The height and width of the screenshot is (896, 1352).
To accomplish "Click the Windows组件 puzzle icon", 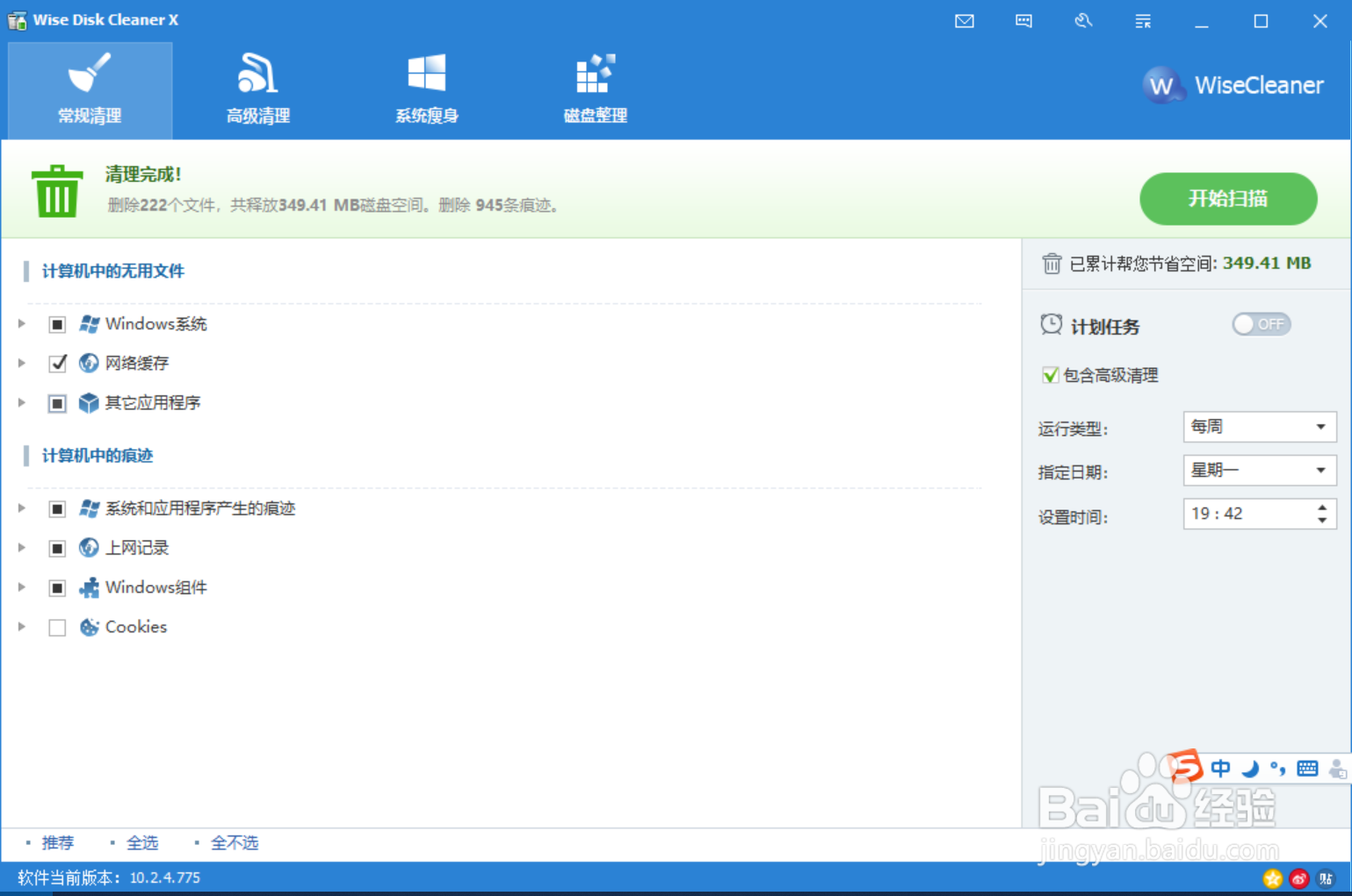I will [89, 588].
